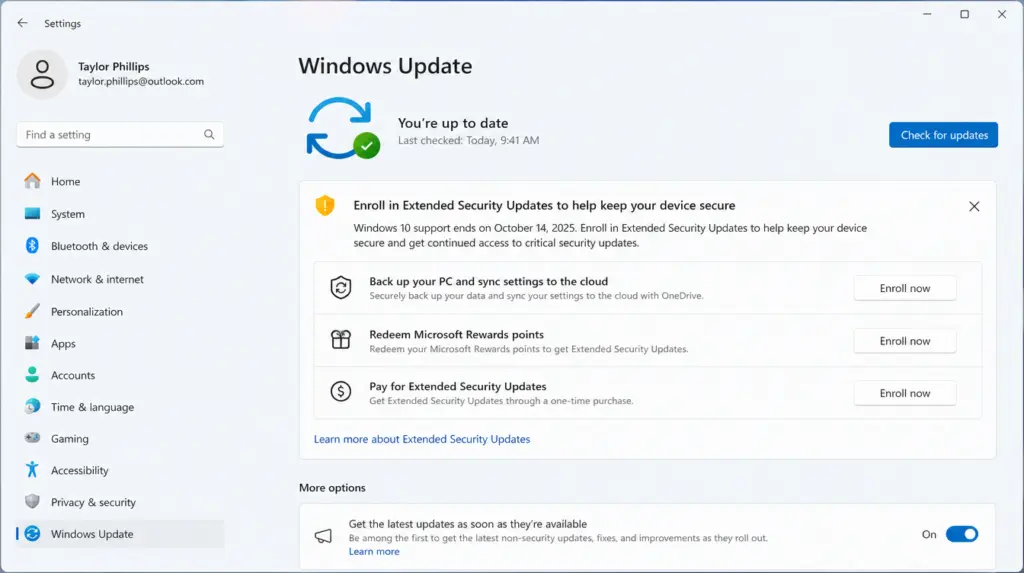This screenshot has width=1024, height=573.
Task: Enroll now for PC backup option
Action: click(904, 288)
